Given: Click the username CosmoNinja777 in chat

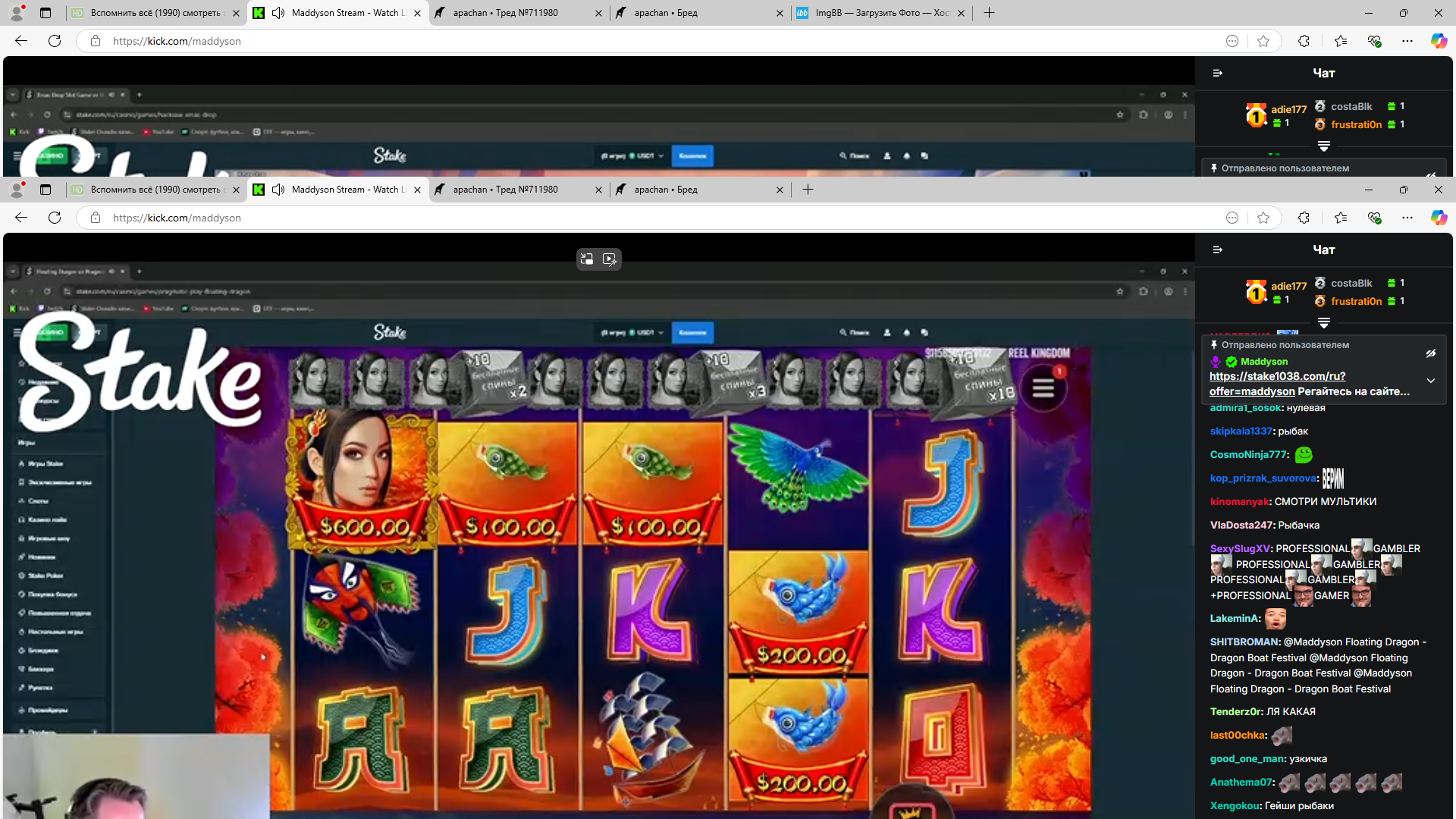Looking at the screenshot, I should click(1248, 454).
